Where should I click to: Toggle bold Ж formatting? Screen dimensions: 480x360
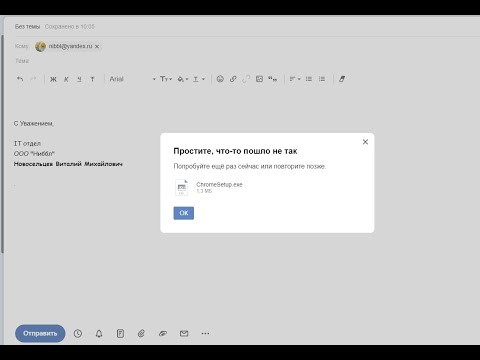[53, 79]
